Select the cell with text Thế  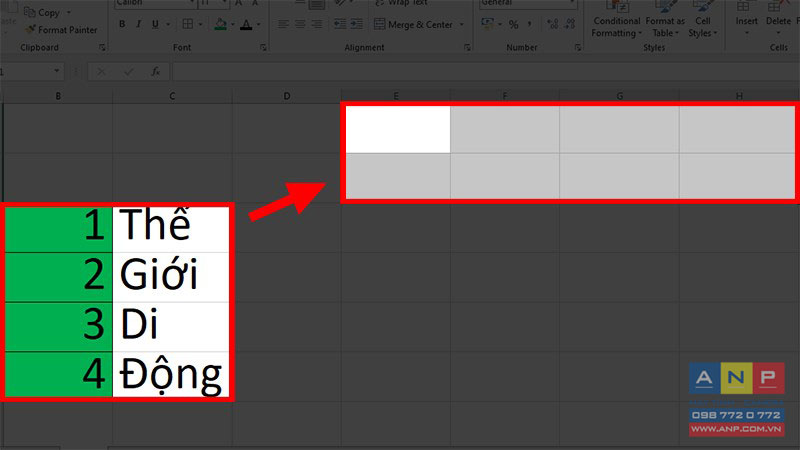click(171, 228)
